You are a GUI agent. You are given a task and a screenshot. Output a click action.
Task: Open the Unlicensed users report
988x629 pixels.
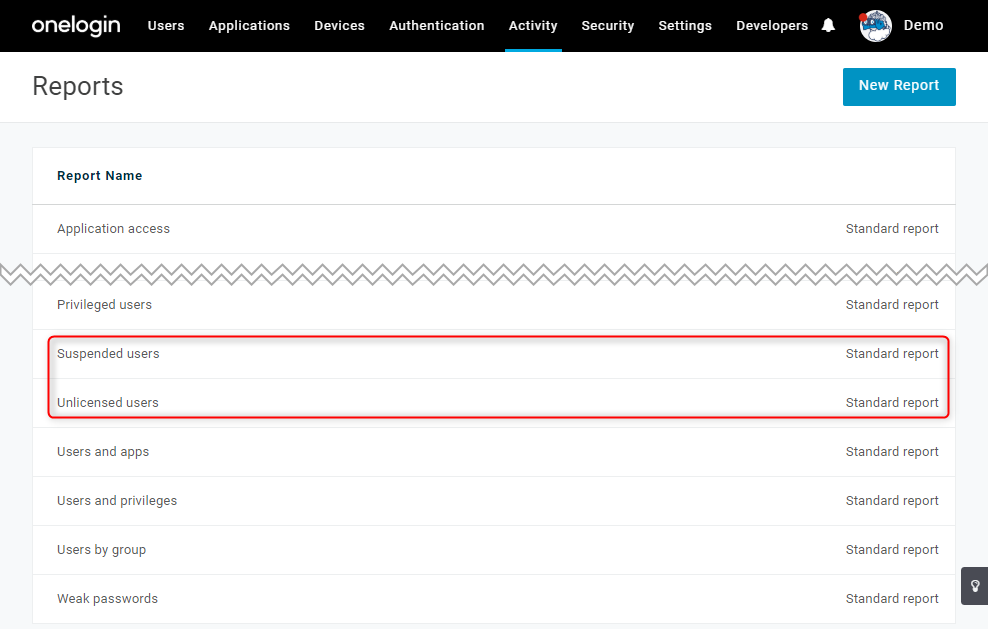(x=494, y=403)
